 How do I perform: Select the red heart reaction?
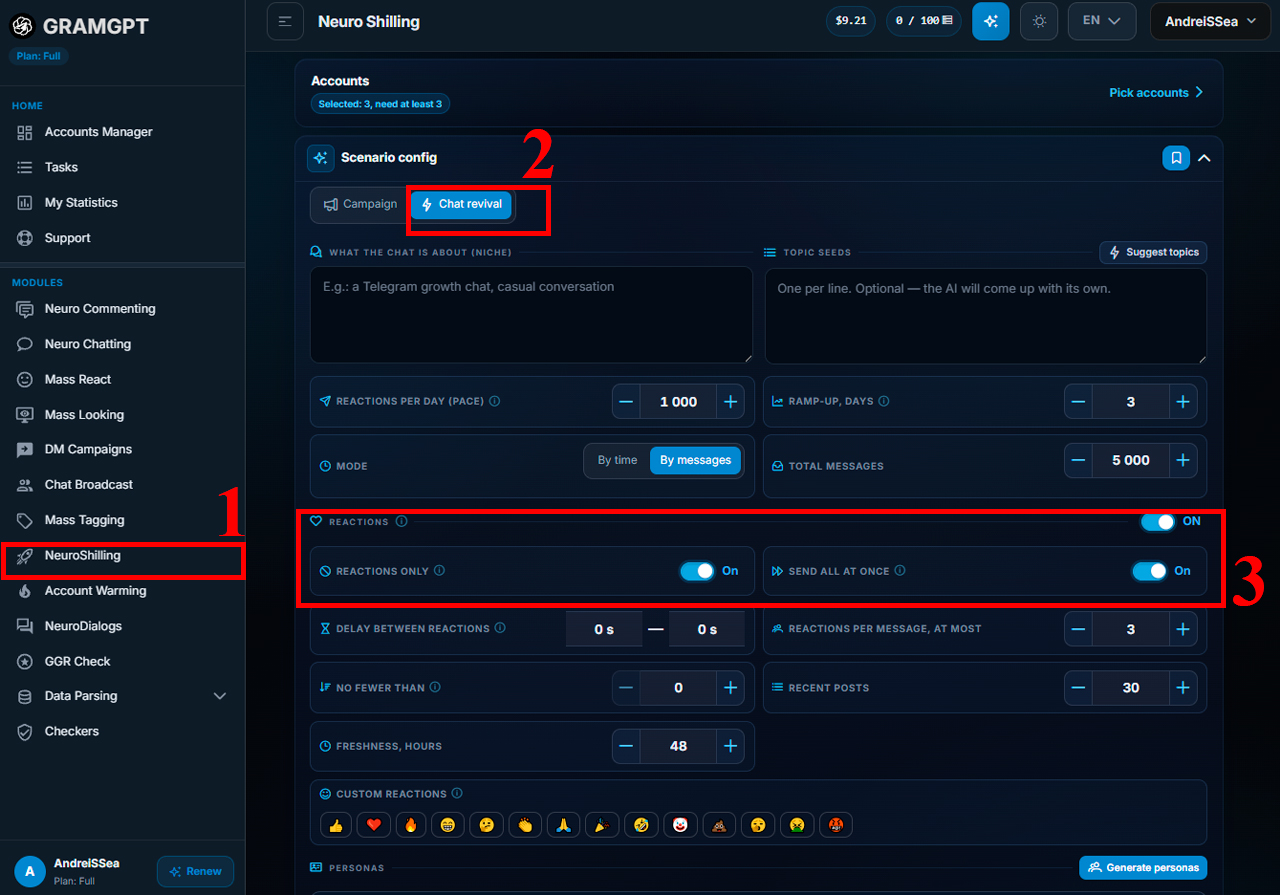pos(374,825)
